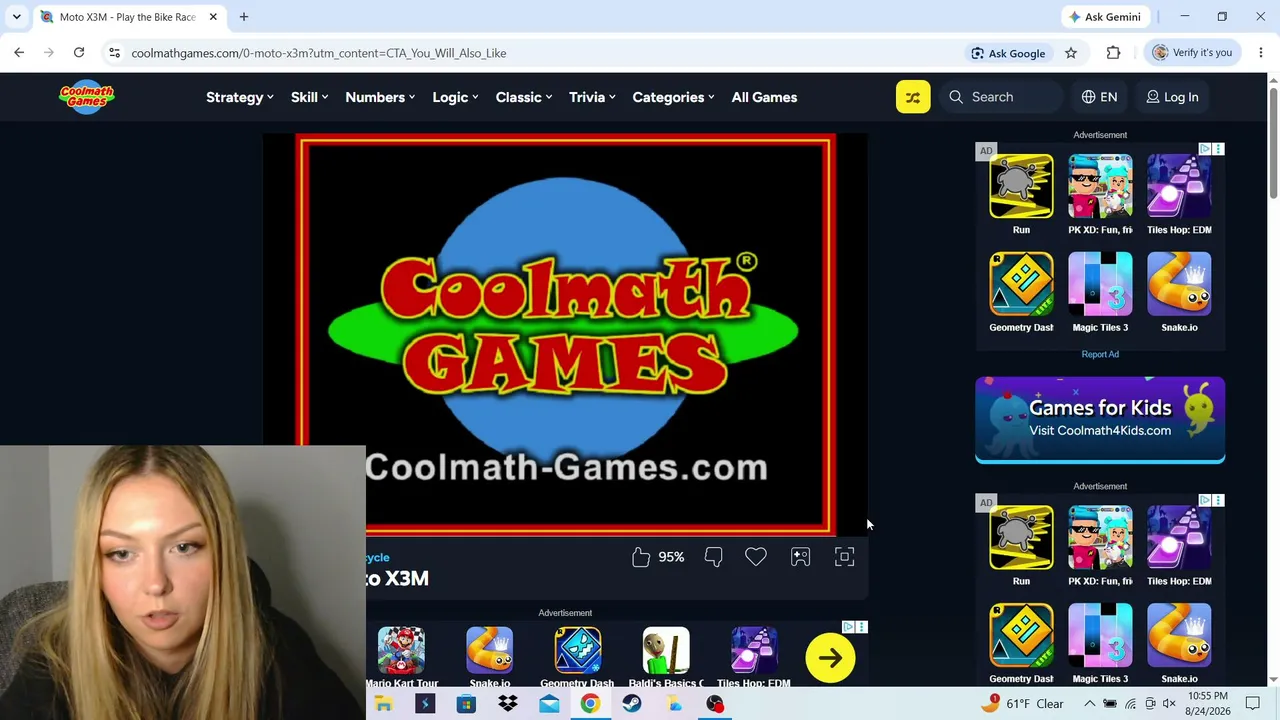The width and height of the screenshot is (1280, 720).
Task: Open the Games for Kids Coolmath4Kids banner
Action: (x=1100, y=420)
